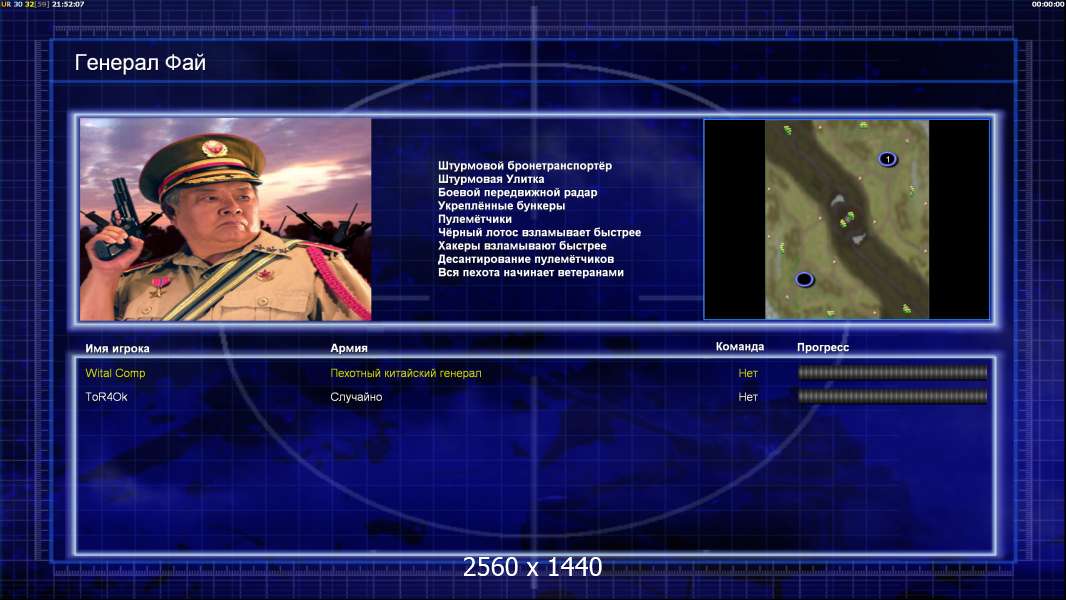Click the 'Прогресс' column header
Image resolution: width=1066 pixels, height=600 pixels.
click(823, 347)
